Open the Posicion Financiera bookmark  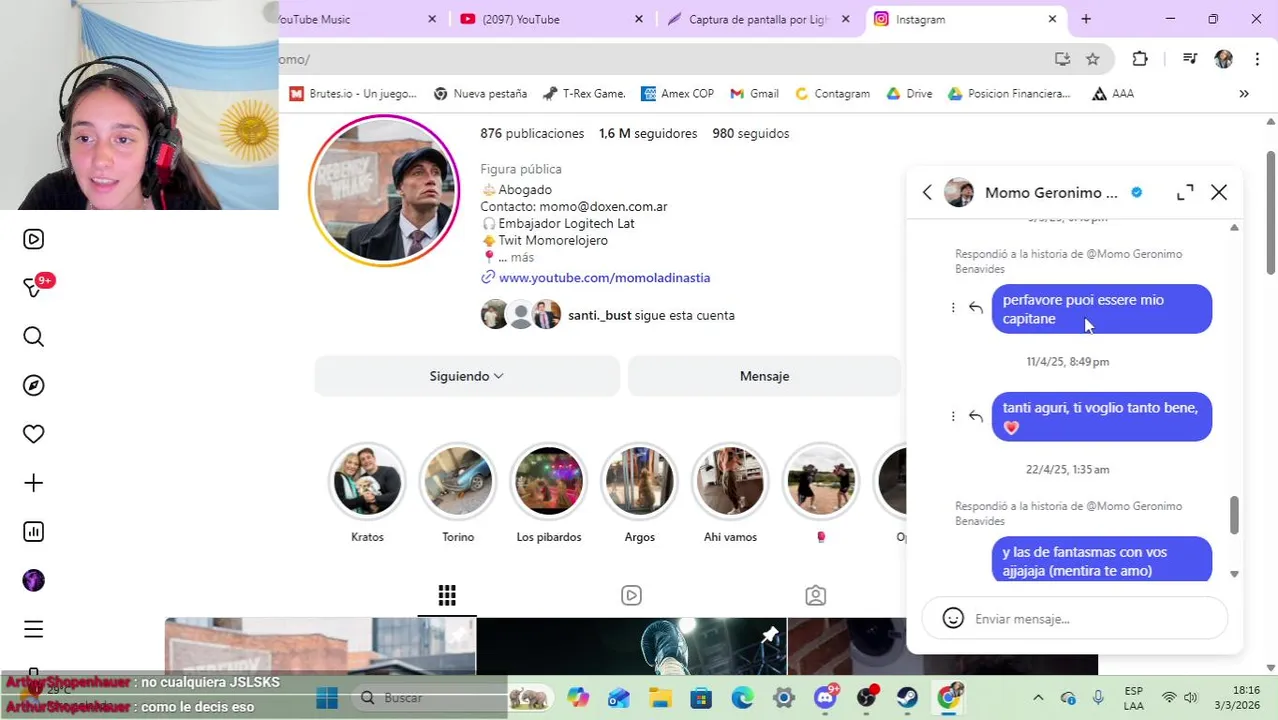(1009, 93)
